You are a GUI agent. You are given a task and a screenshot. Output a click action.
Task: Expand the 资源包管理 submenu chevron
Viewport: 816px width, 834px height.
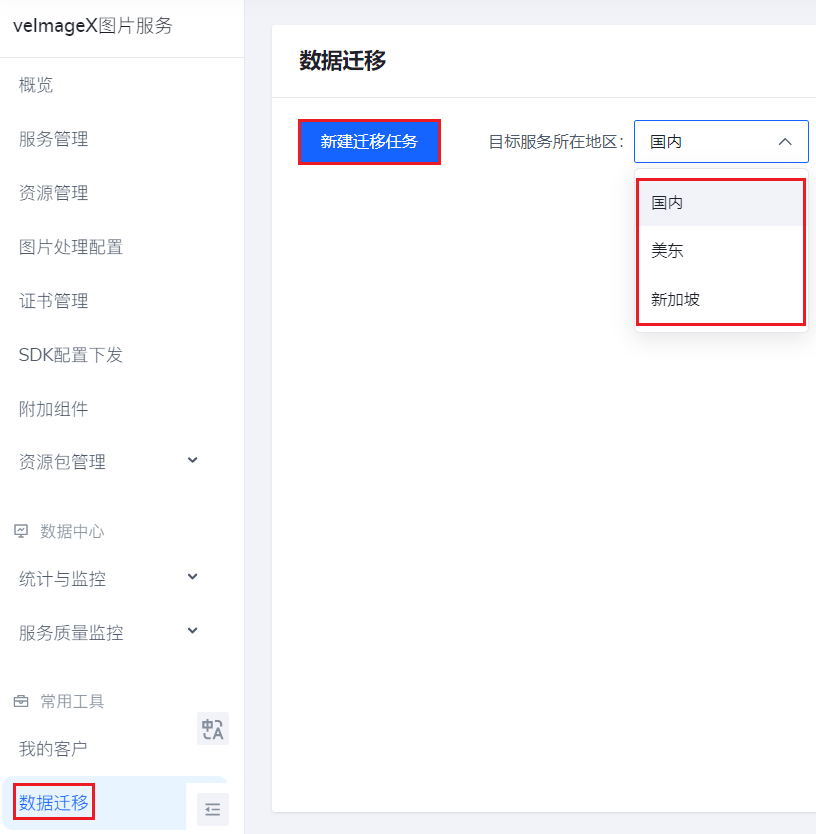pyautogui.click(x=193, y=460)
